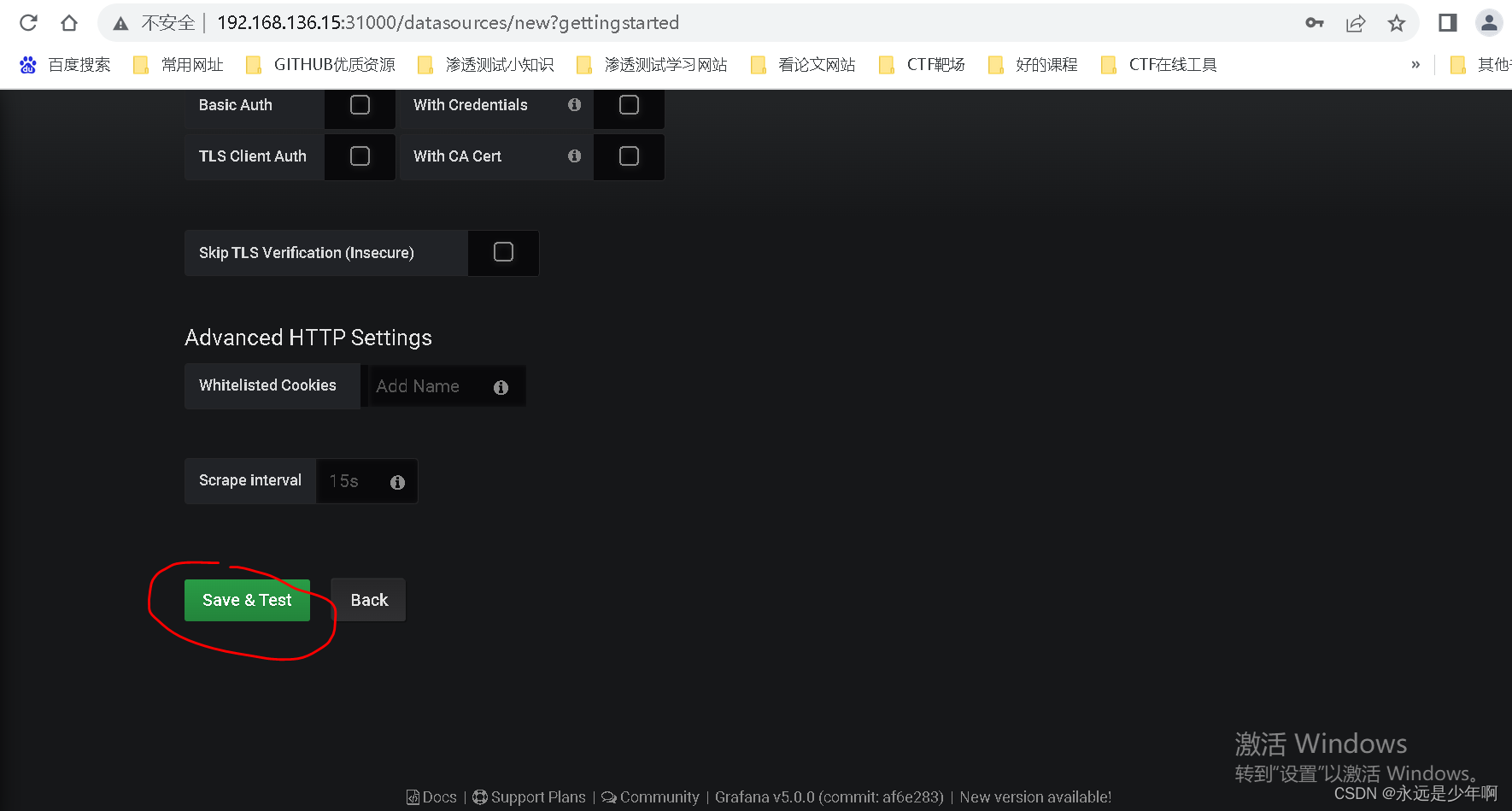1512x811 pixels.
Task: Enable the With Credentials checkbox
Action: pyautogui.click(x=629, y=105)
